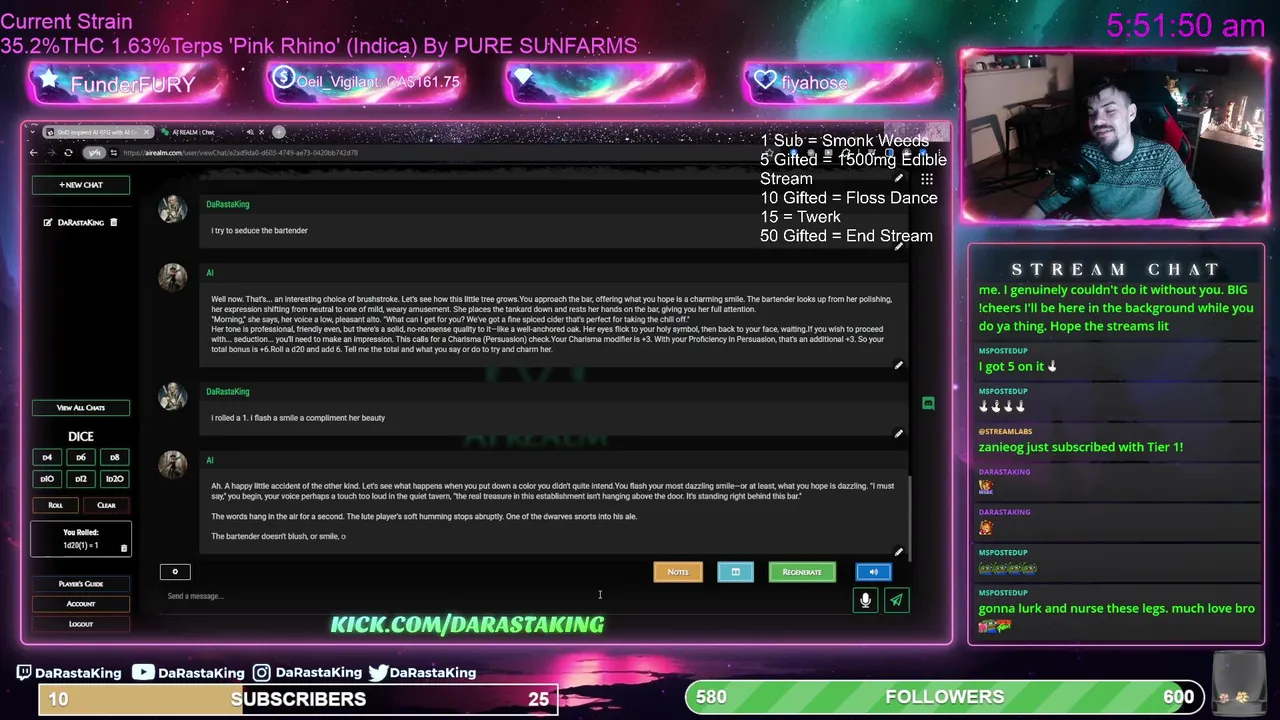Image resolution: width=1280 pixels, height=720 pixels.
Task: Edit the latest AI 'happy little accident' reply
Action: pyautogui.click(x=898, y=552)
